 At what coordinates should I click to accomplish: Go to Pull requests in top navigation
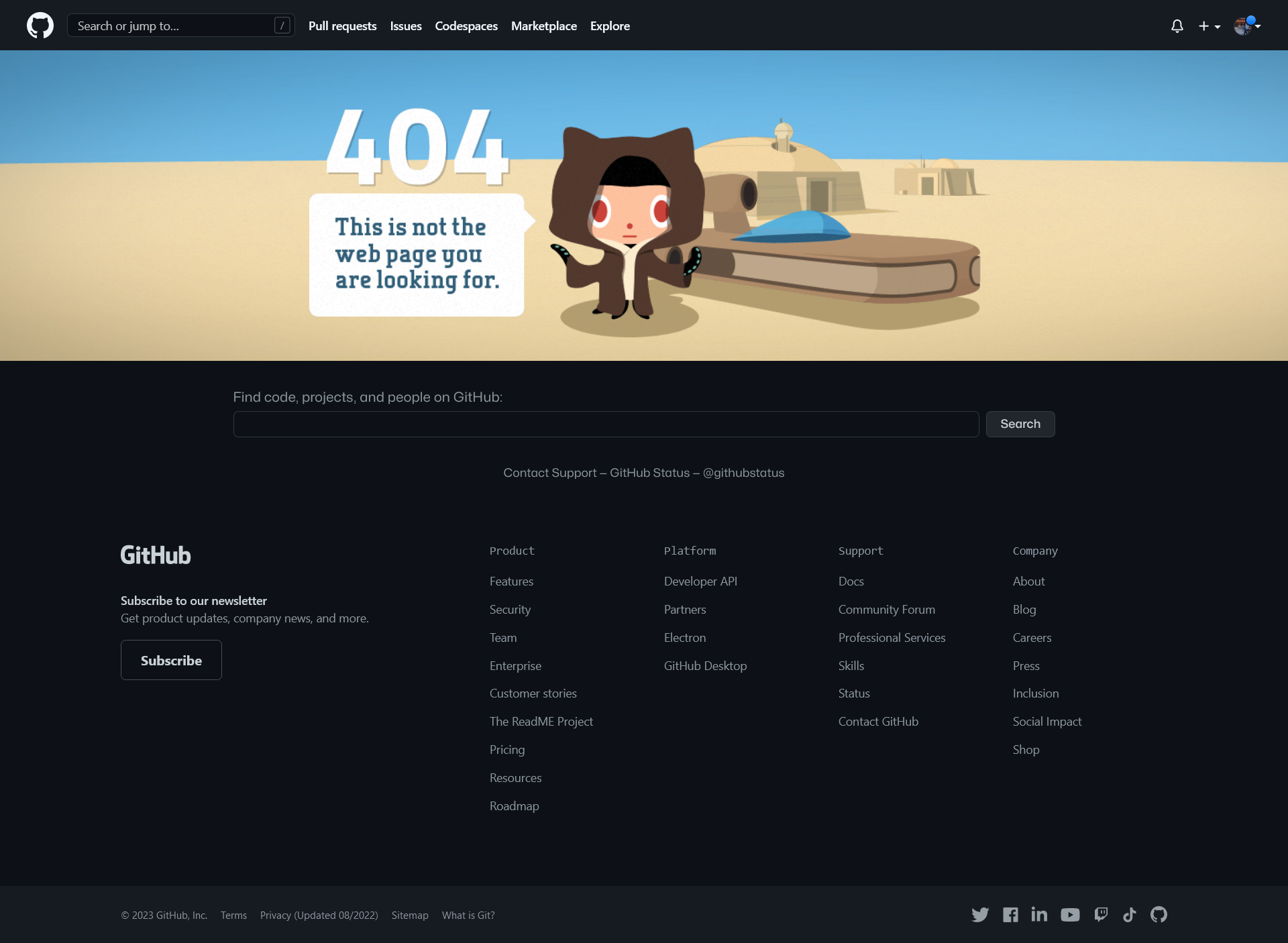coord(342,26)
